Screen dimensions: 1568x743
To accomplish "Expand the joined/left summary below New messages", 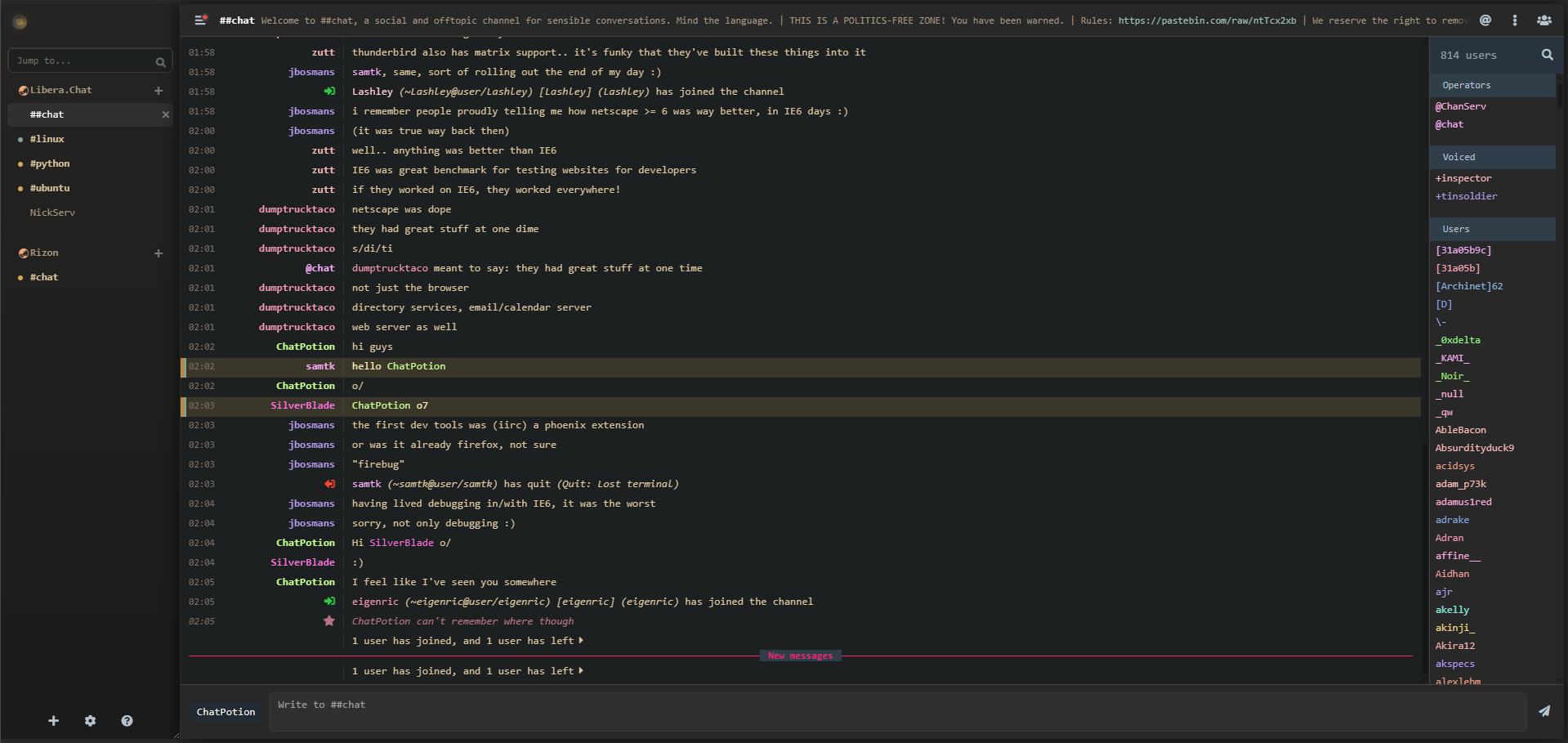I will (467, 671).
